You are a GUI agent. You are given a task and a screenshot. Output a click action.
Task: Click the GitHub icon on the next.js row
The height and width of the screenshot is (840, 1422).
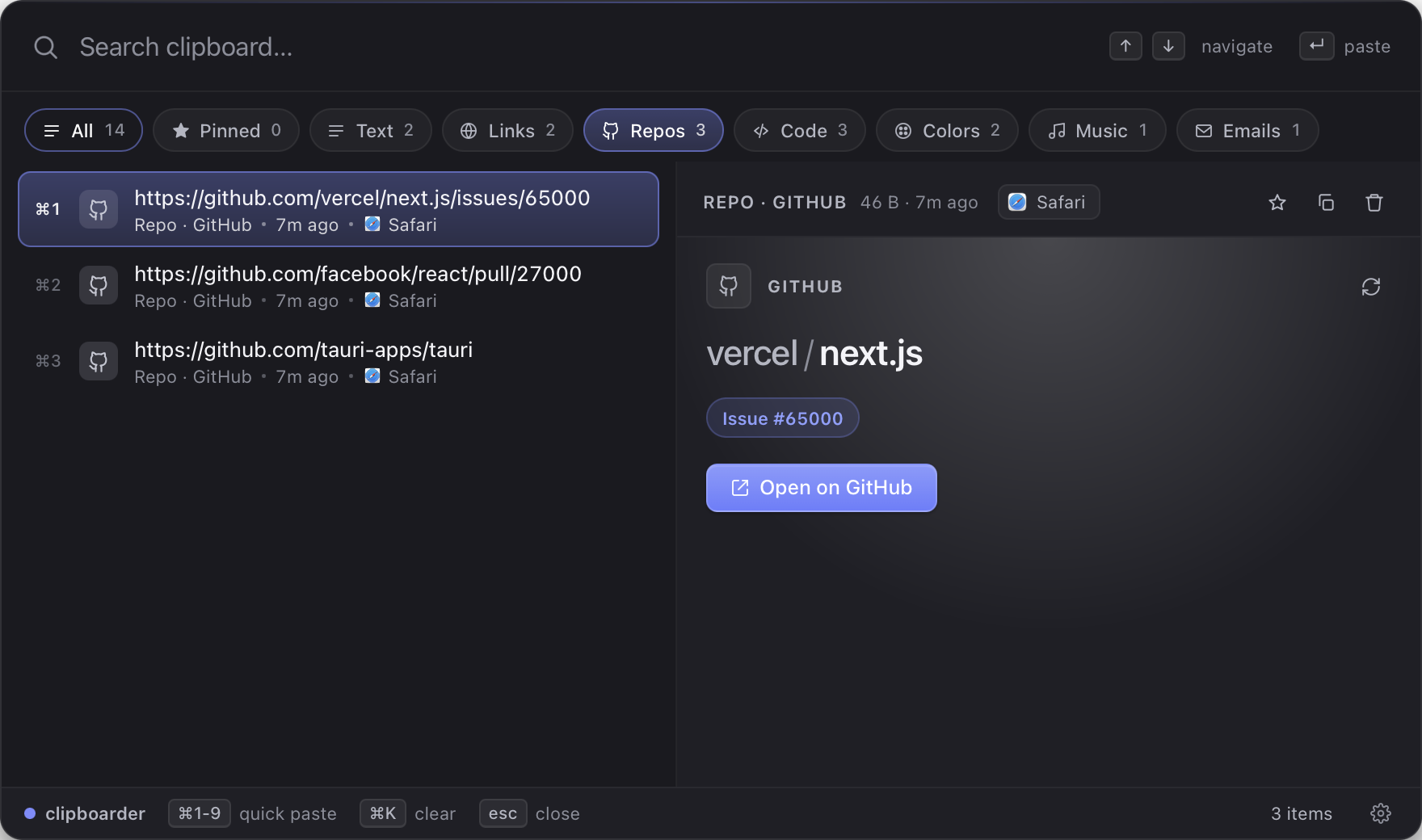click(99, 209)
